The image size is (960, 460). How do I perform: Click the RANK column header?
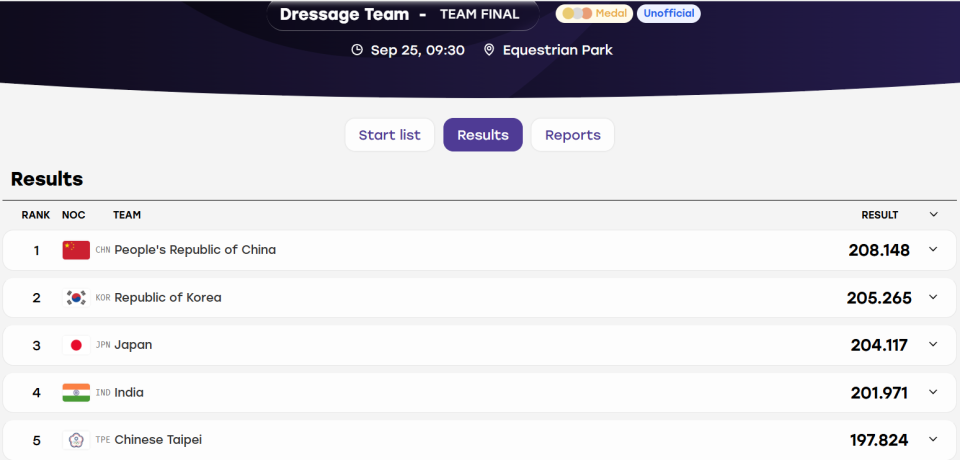tap(36, 215)
